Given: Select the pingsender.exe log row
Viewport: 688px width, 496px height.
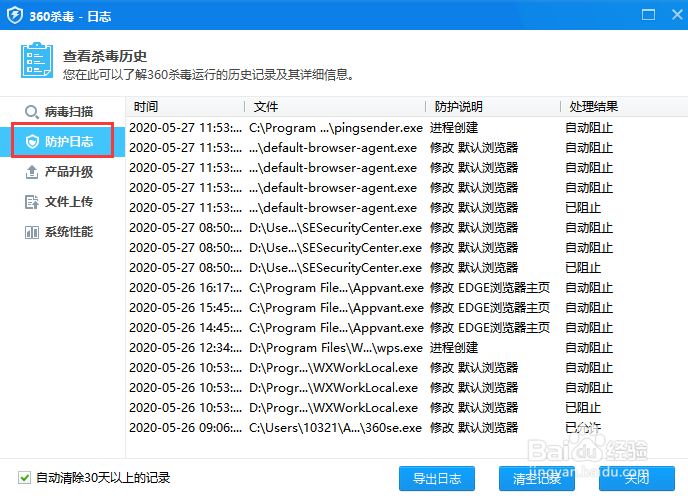Looking at the screenshot, I should [407, 128].
